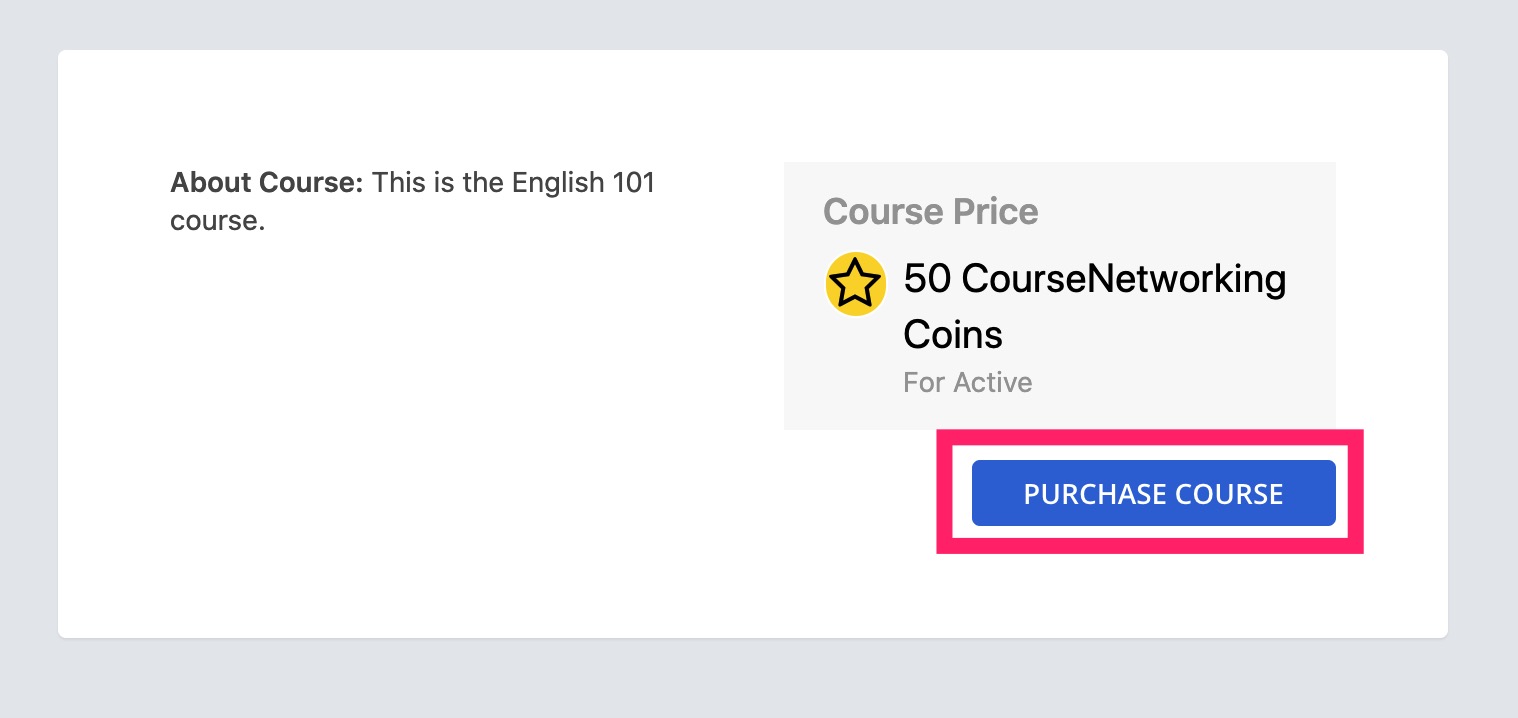
Task: Click the 50 CourseNetworking price text
Action: (x=1094, y=279)
